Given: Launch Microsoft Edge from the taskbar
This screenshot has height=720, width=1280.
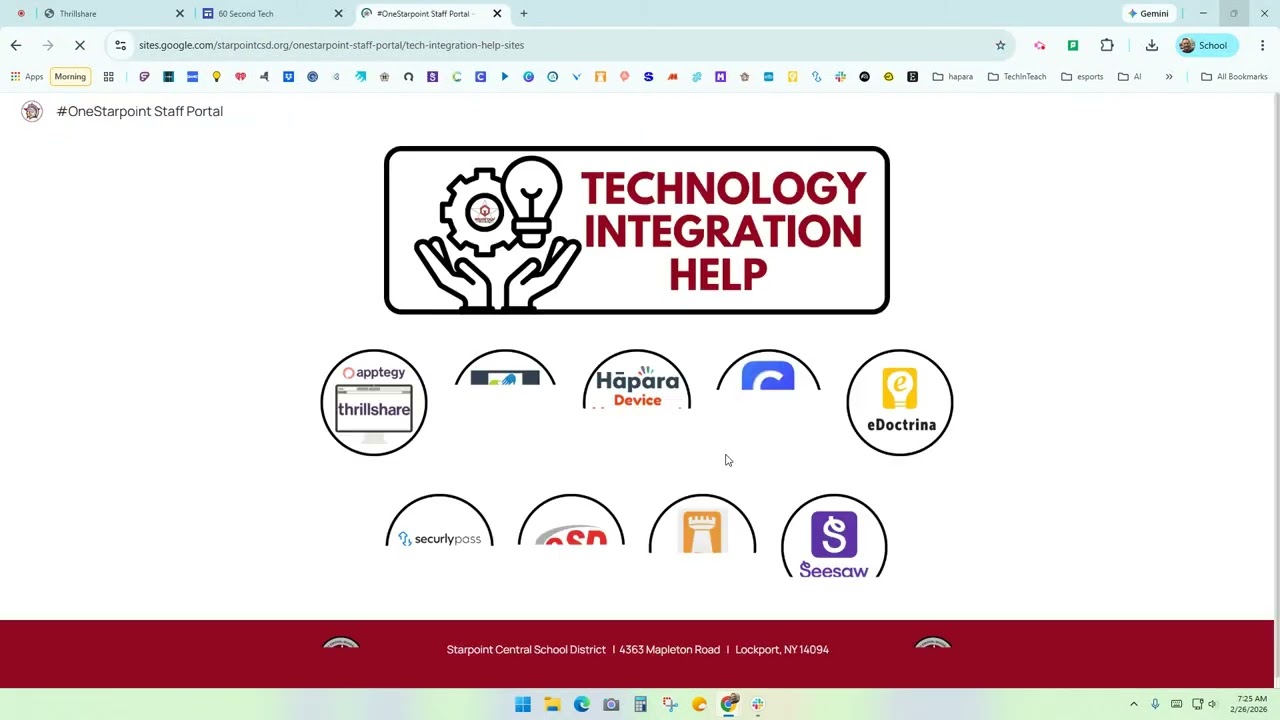Looking at the screenshot, I should tap(582, 704).
